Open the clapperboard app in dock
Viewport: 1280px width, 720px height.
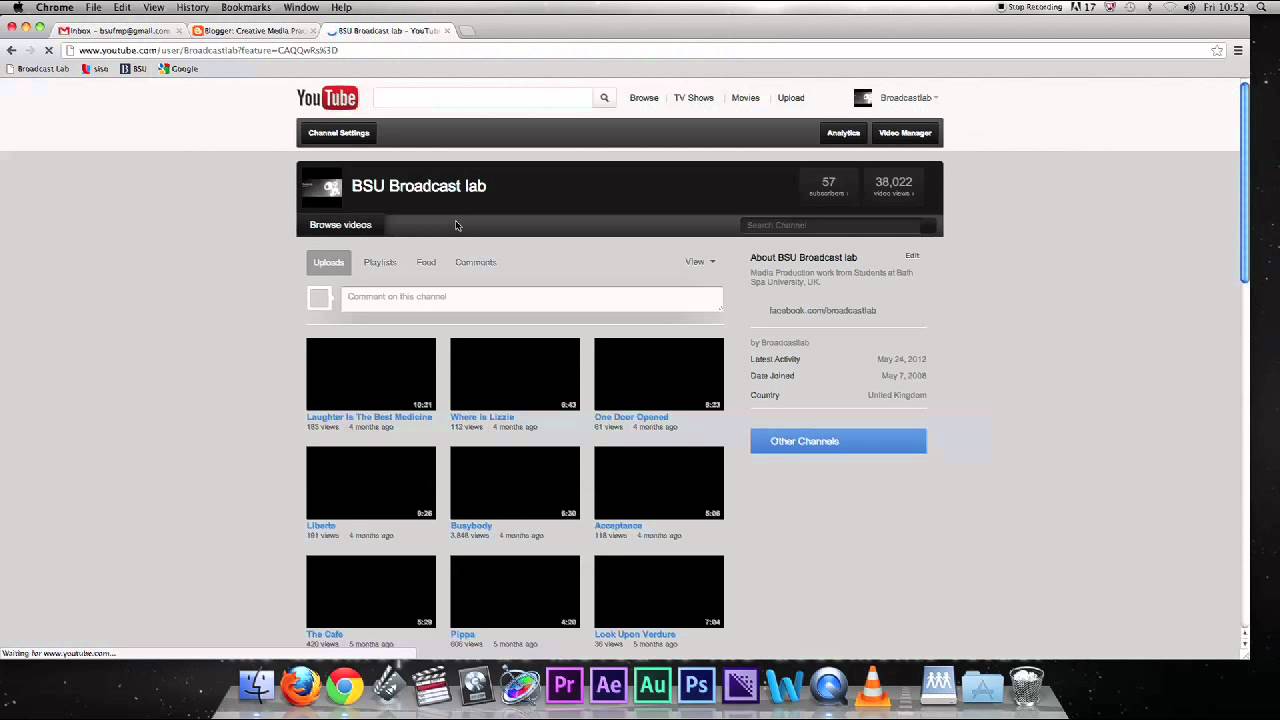click(x=432, y=686)
